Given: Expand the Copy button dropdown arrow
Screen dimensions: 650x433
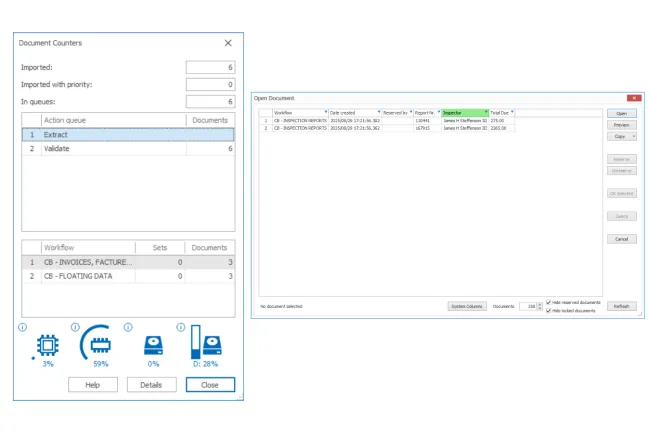Looking at the screenshot, I should (633, 136).
